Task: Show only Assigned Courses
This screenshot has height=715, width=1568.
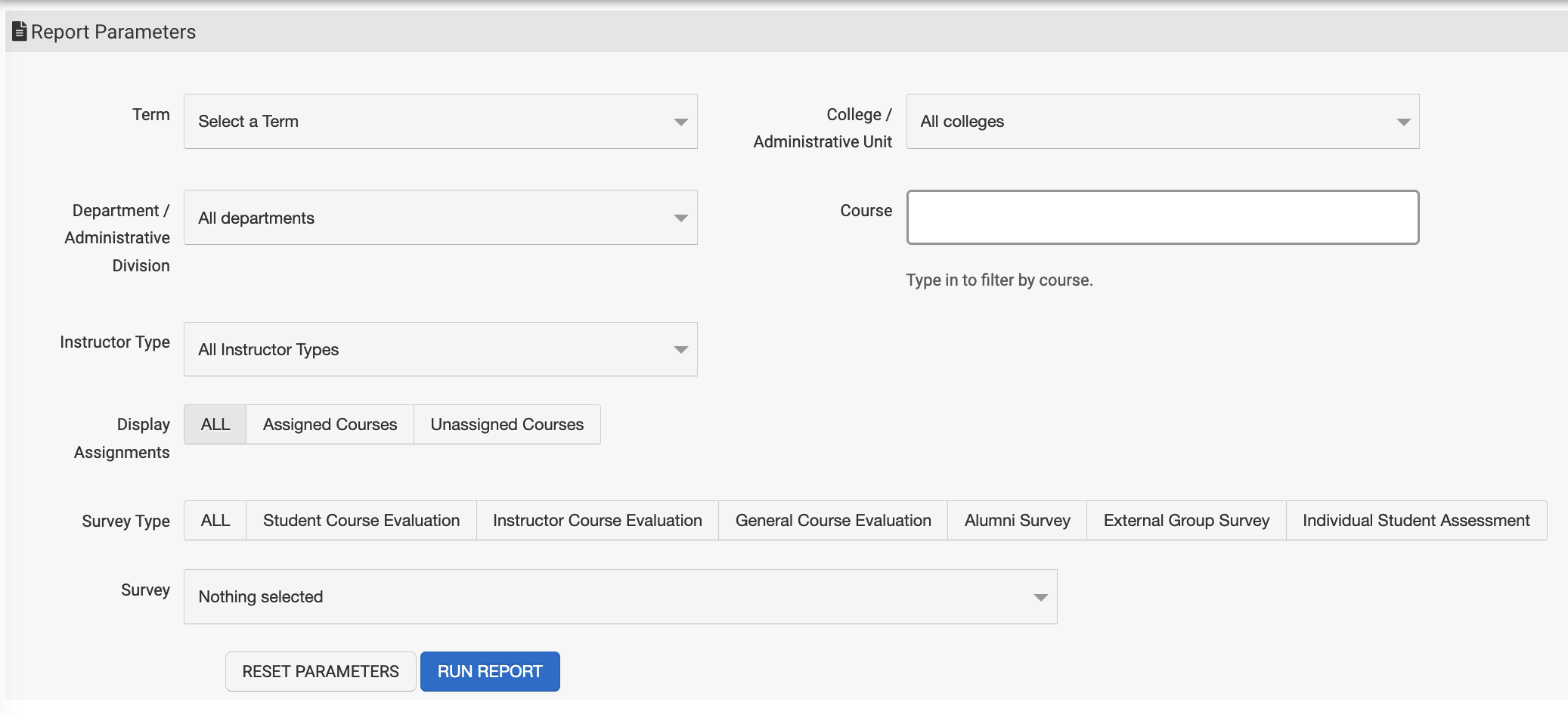Action: pyautogui.click(x=330, y=425)
